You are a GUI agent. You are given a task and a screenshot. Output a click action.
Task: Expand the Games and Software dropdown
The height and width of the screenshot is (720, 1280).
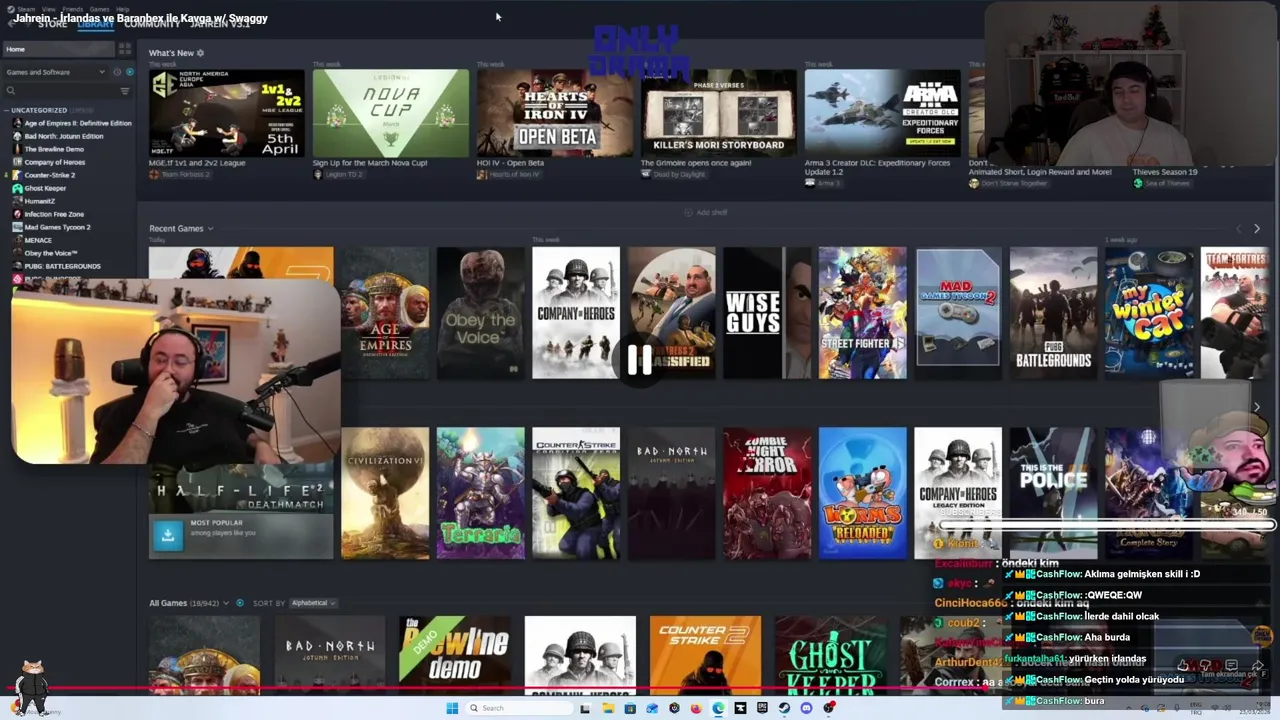(x=55, y=72)
